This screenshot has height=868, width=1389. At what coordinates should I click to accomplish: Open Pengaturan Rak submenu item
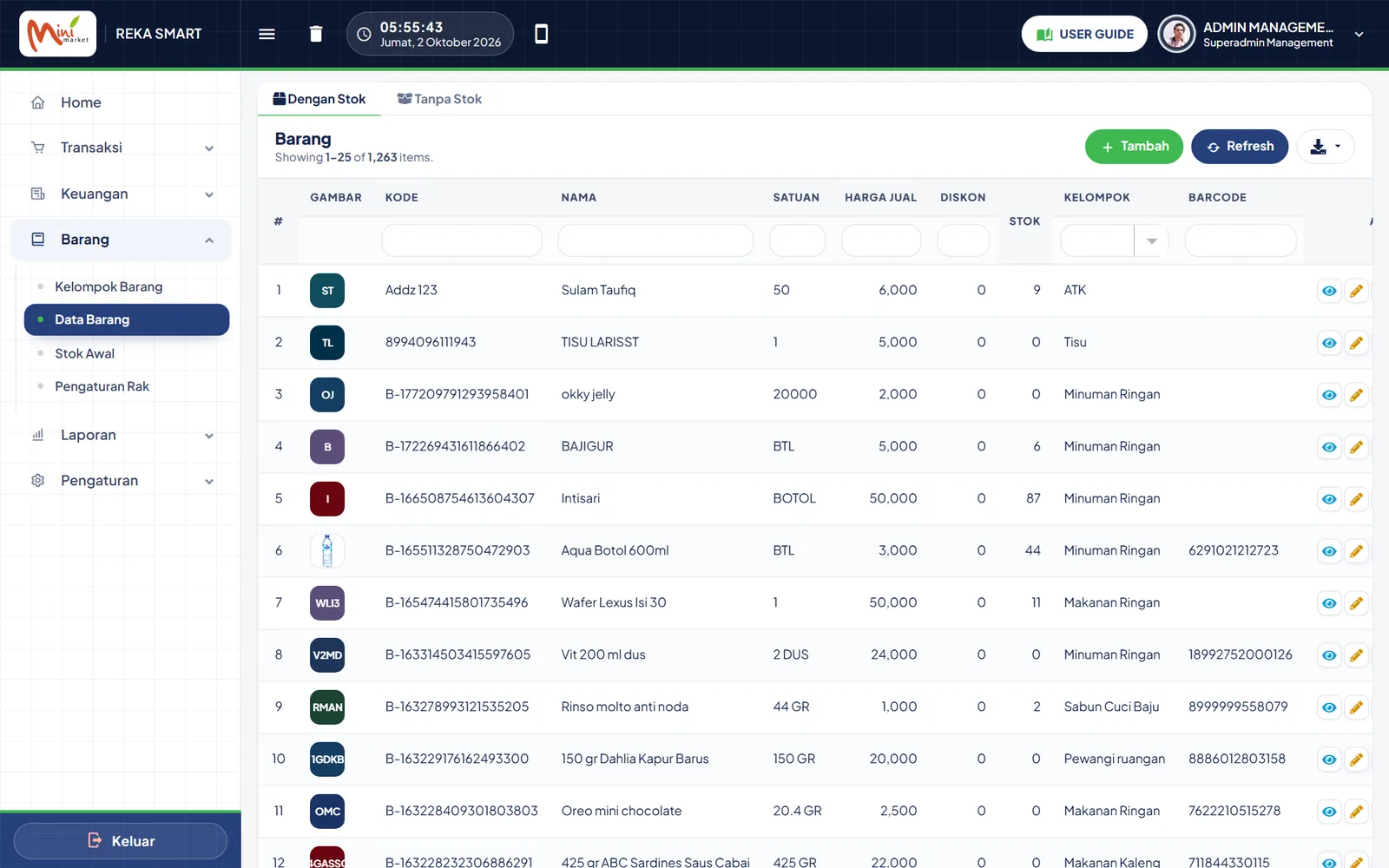102,386
